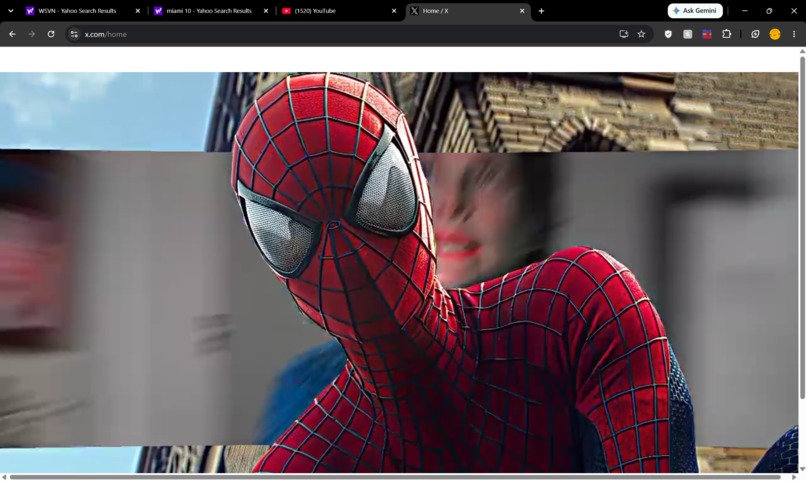This screenshot has height=481, width=806.
Task: Open the gray square extension icon
Action: (x=688, y=34)
